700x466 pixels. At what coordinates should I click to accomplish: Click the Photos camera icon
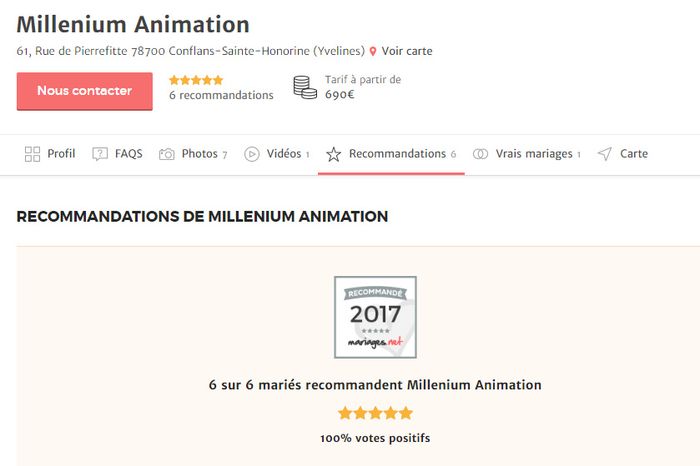click(167, 154)
